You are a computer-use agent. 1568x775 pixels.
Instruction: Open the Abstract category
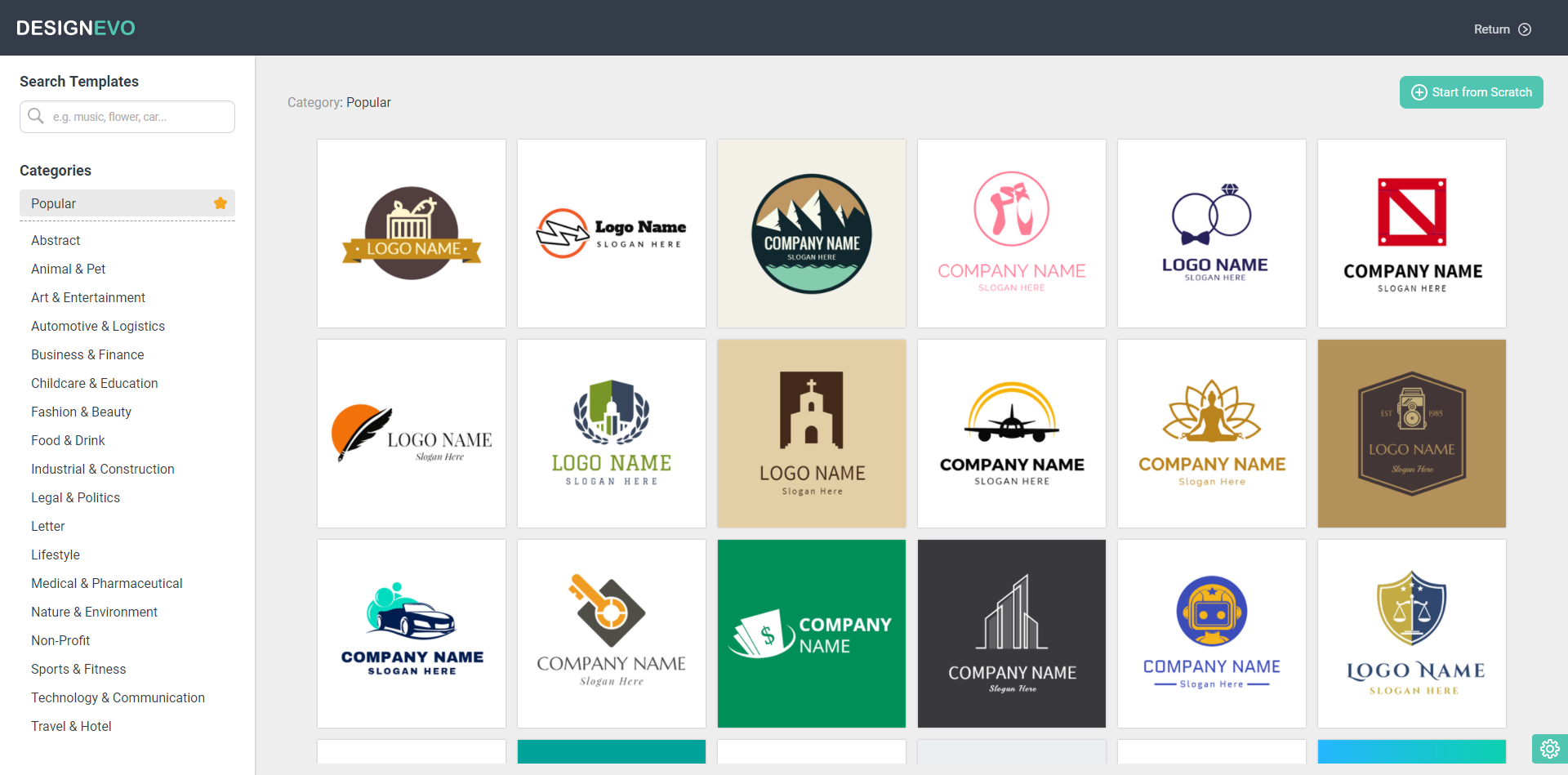56,240
